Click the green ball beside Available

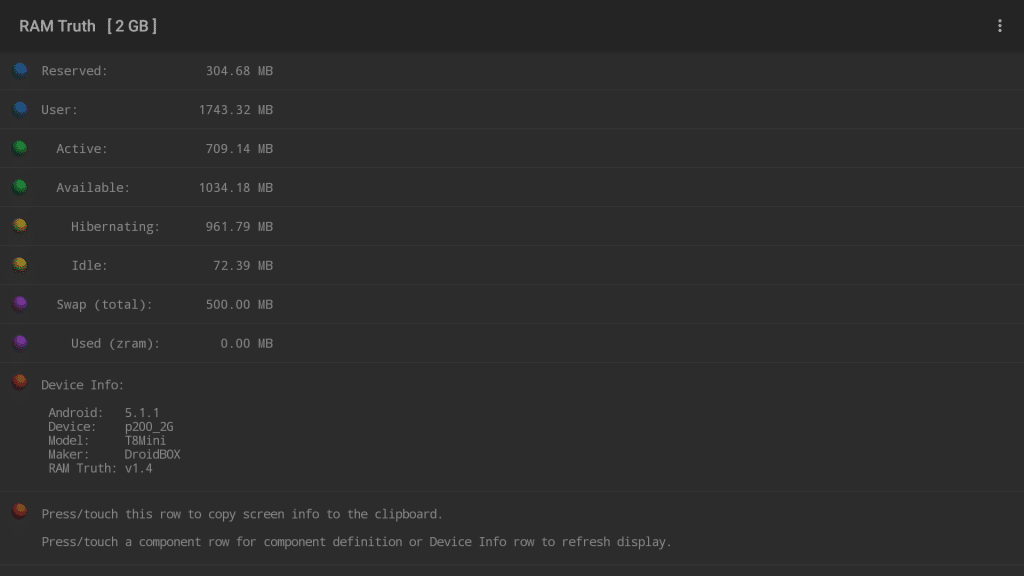click(x=20, y=187)
